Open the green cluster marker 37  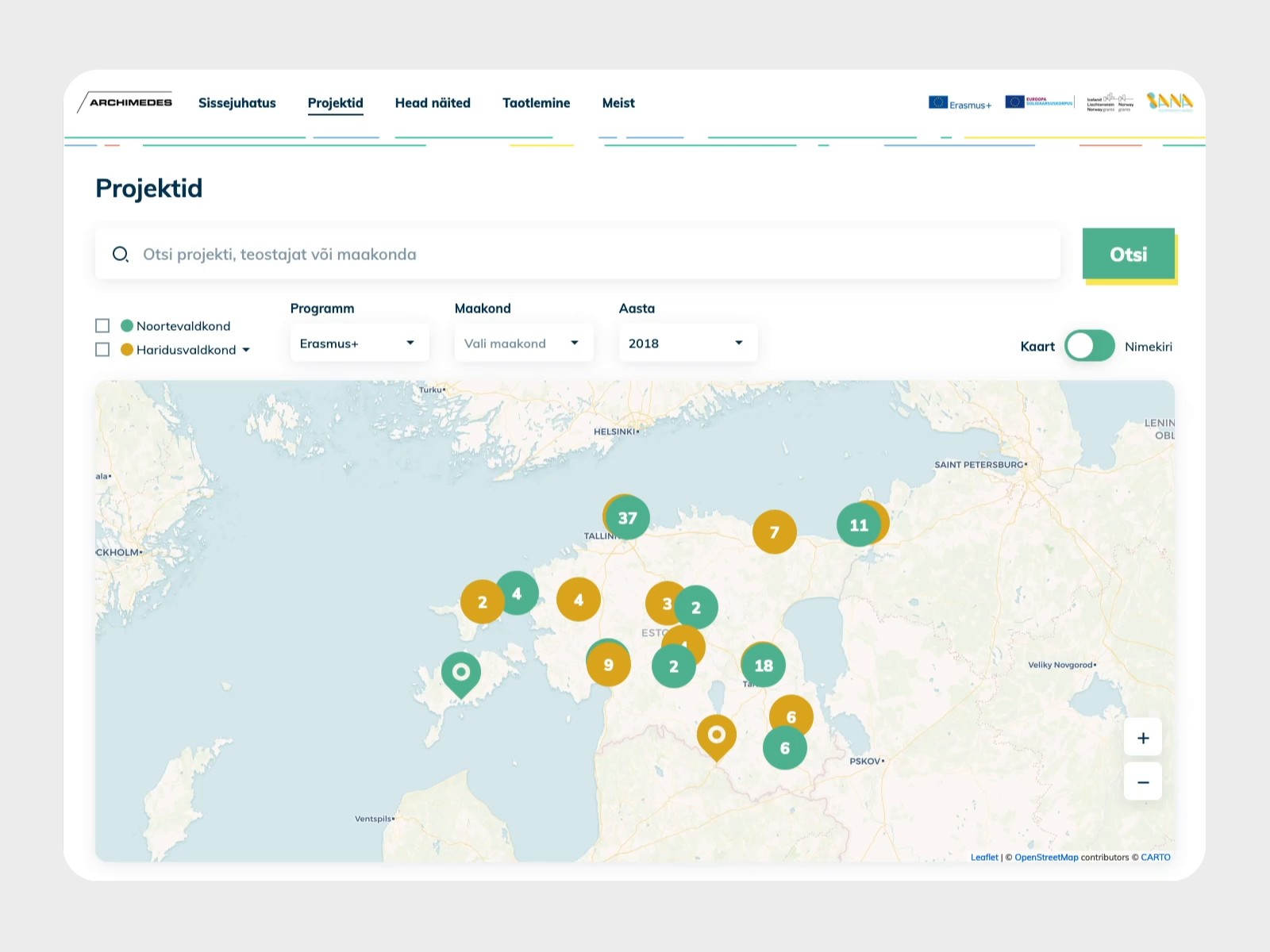pyautogui.click(x=628, y=518)
